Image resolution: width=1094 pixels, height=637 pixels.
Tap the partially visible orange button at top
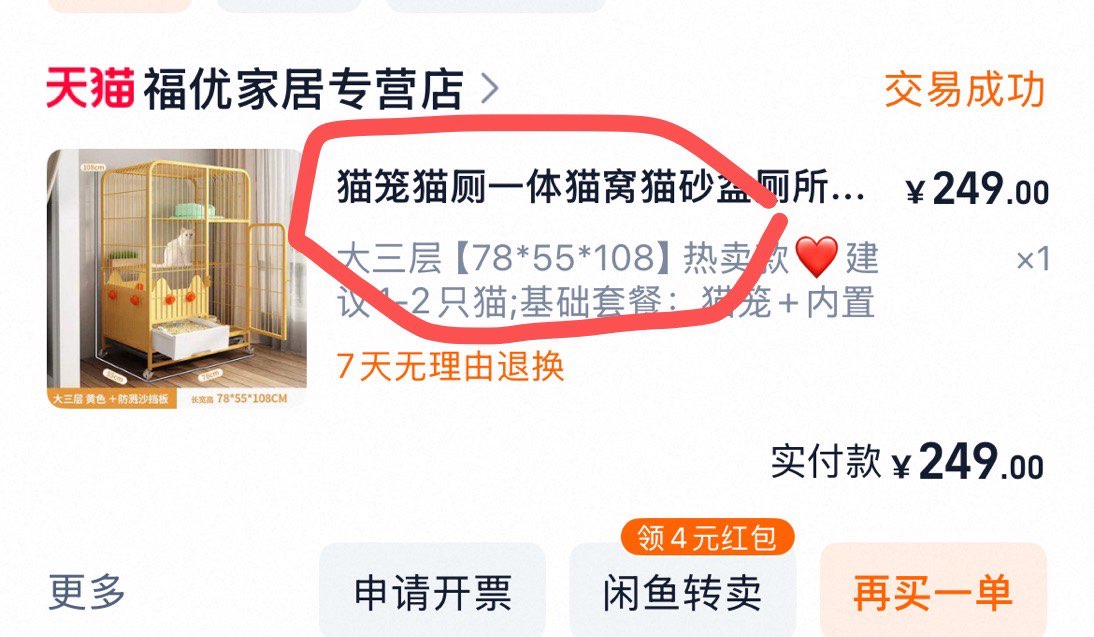pos(120,6)
